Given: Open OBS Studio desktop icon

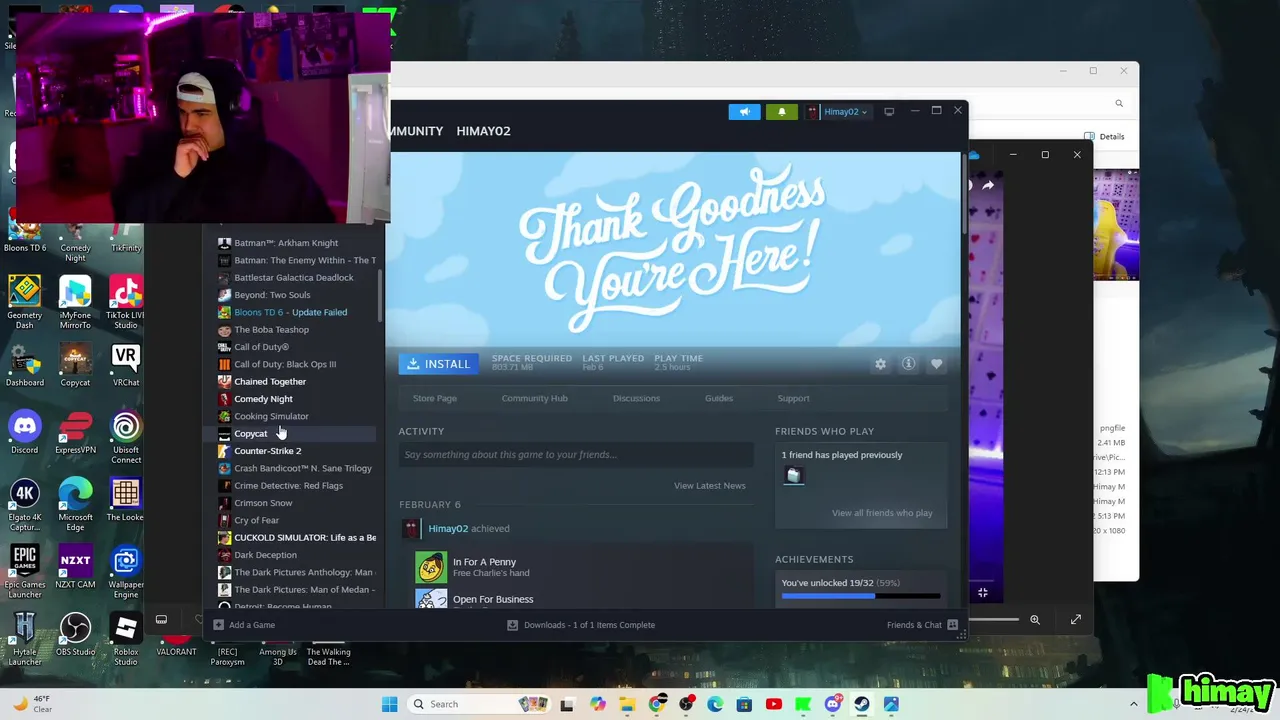Looking at the screenshot, I should (x=75, y=634).
